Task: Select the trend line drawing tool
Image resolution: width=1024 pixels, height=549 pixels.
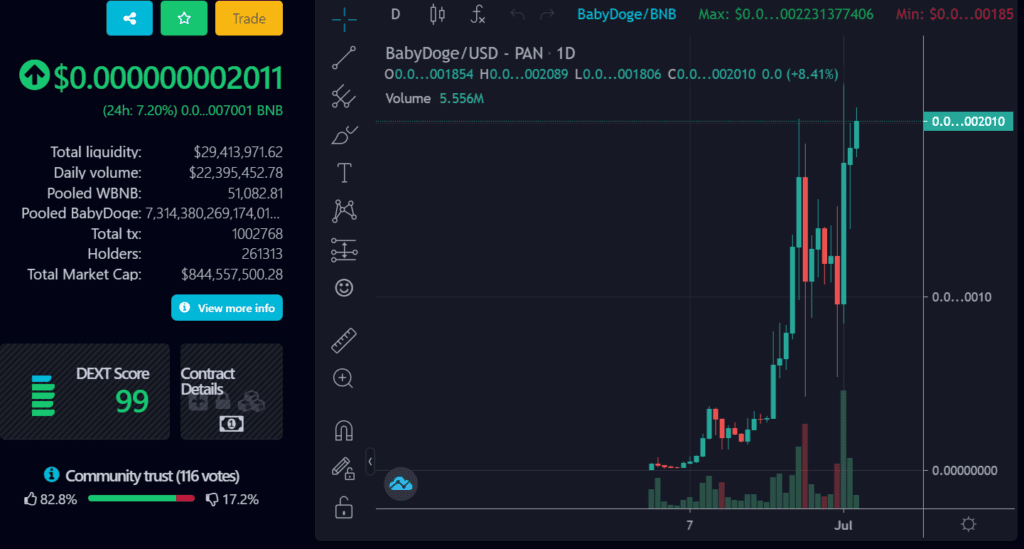Action: [x=344, y=57]
